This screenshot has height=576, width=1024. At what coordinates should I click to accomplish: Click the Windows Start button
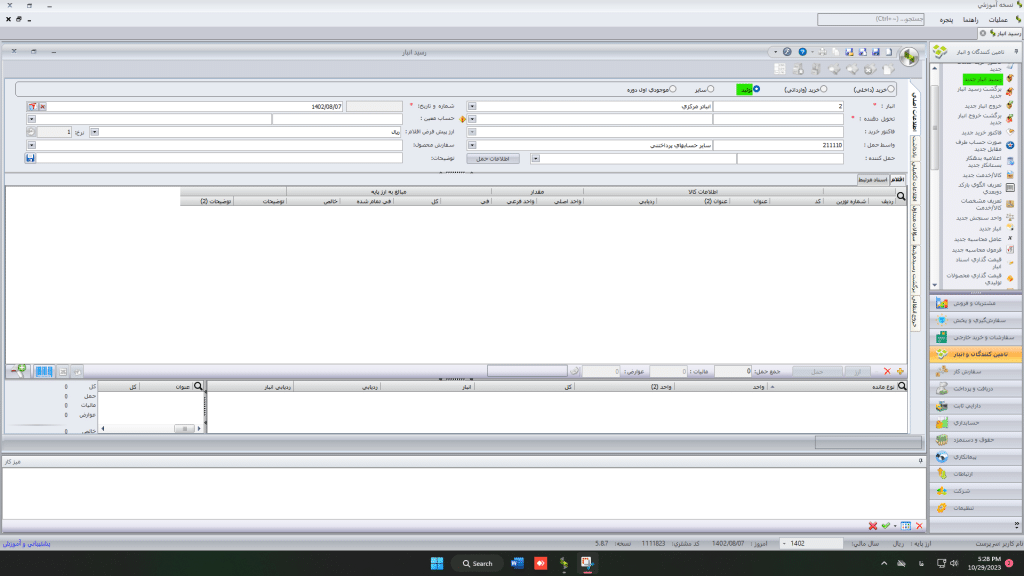[437, 563]
